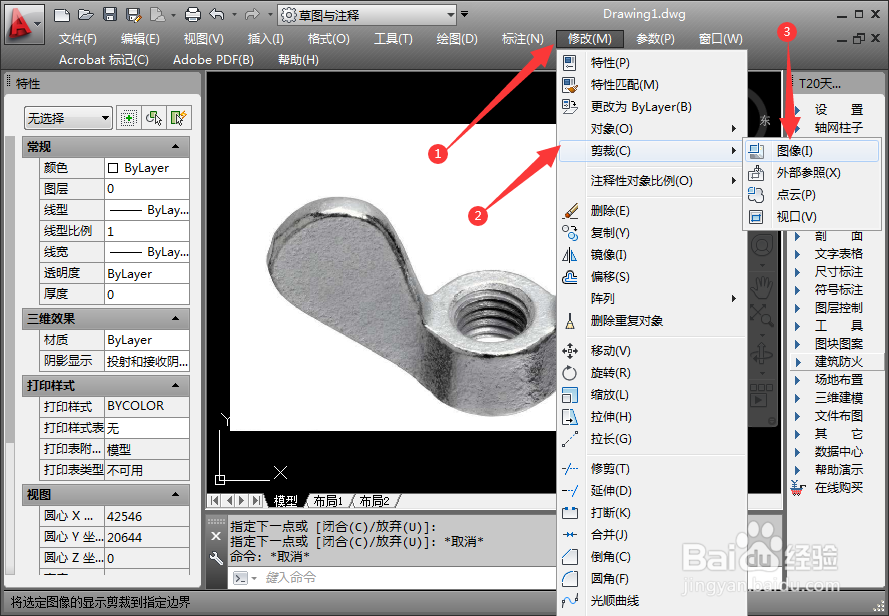889x616 pixels.
Task: Collapse the 视图 section
Action: (175, 494)
